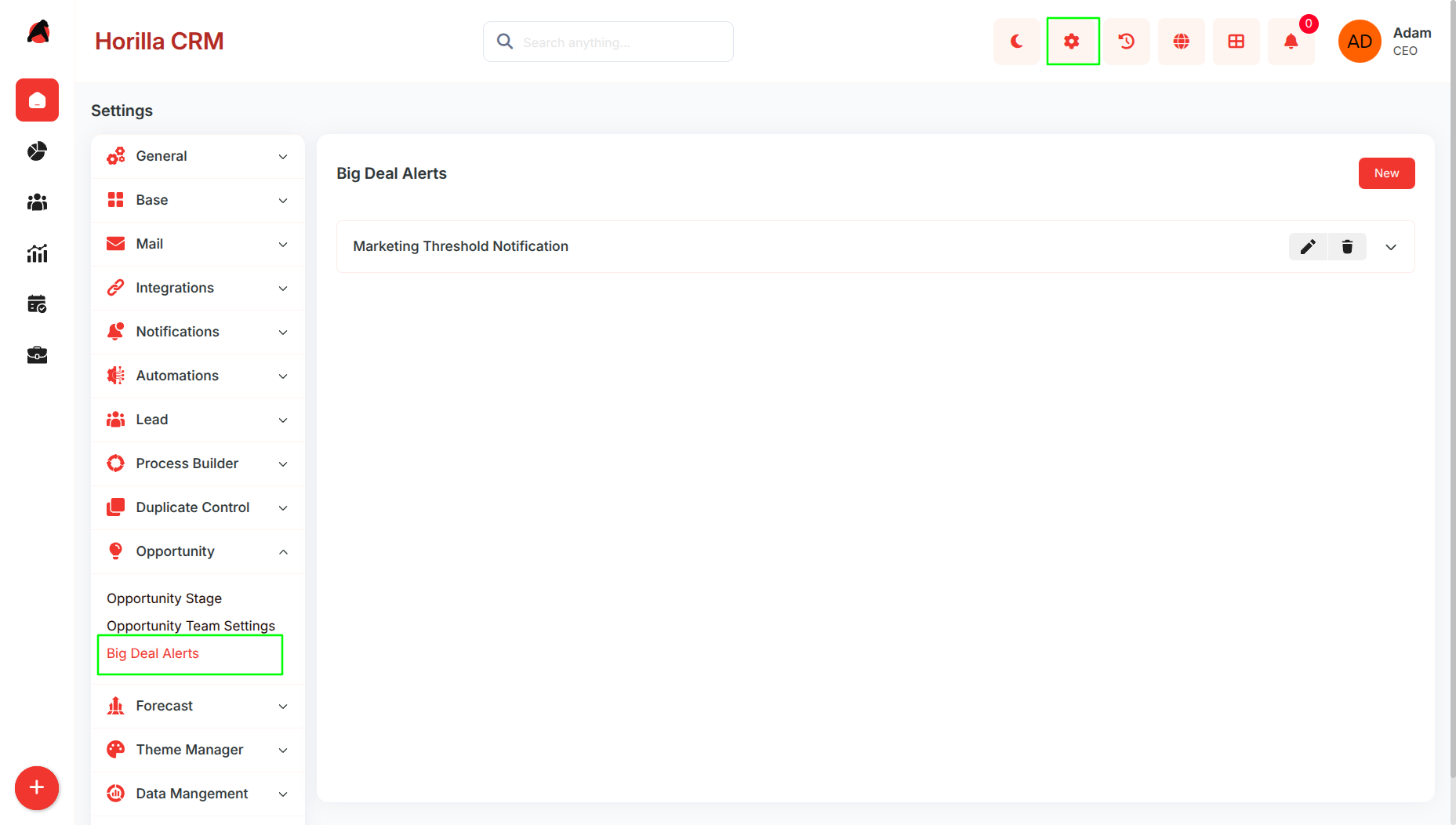Viewport: 1456px width, 825px height.
Task: Open the bar chart analytics sidebar icon
Action: tap(37, 253)
